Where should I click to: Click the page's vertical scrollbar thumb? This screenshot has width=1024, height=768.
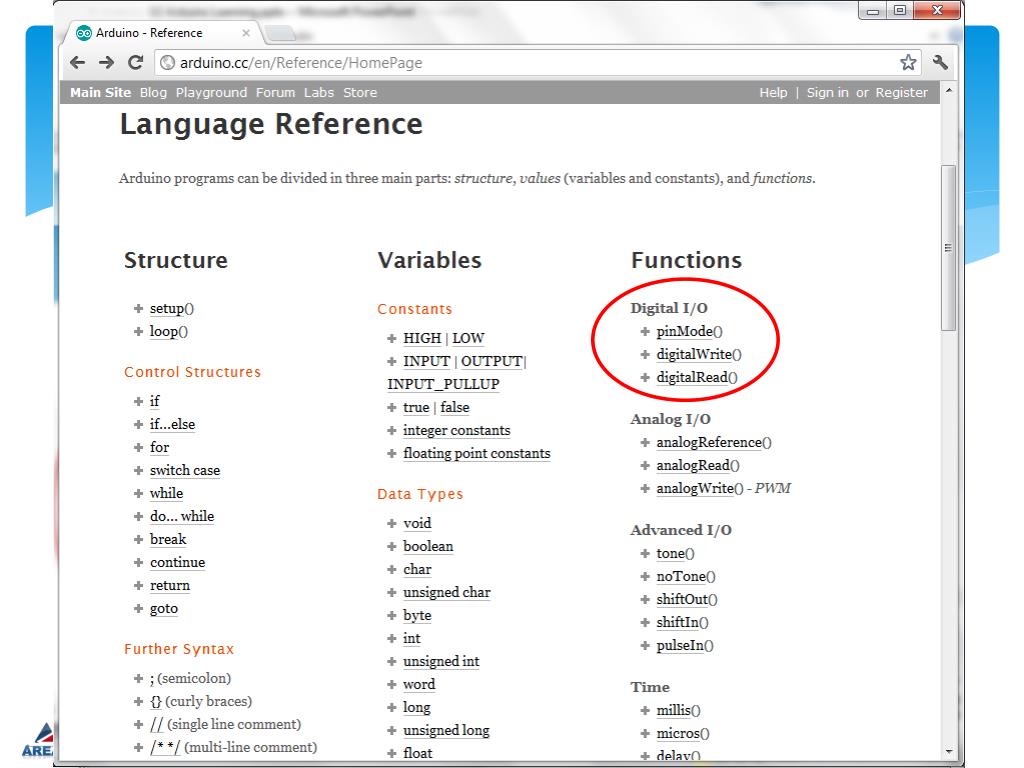(x=949, y=248)
